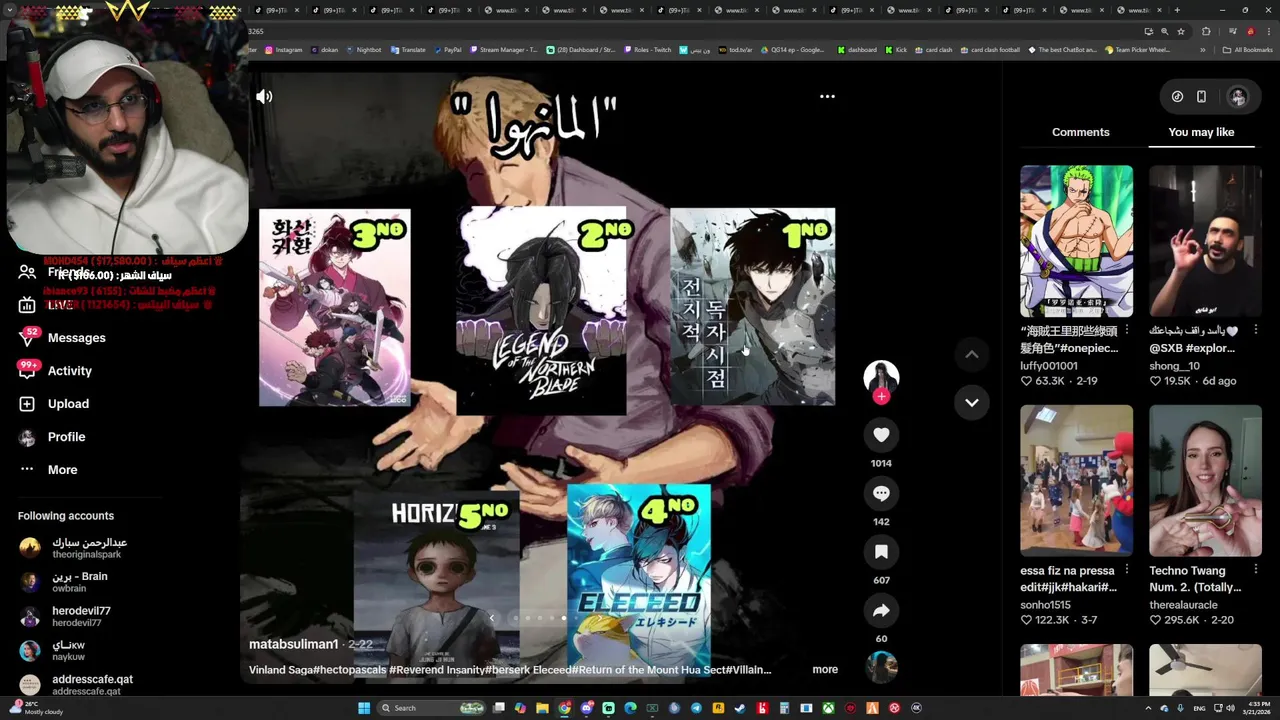Image resolution: width=1280 pixels, height=720 pixels.
Task: Go to previous slide with the left carousel arrow
Action: 491,618
